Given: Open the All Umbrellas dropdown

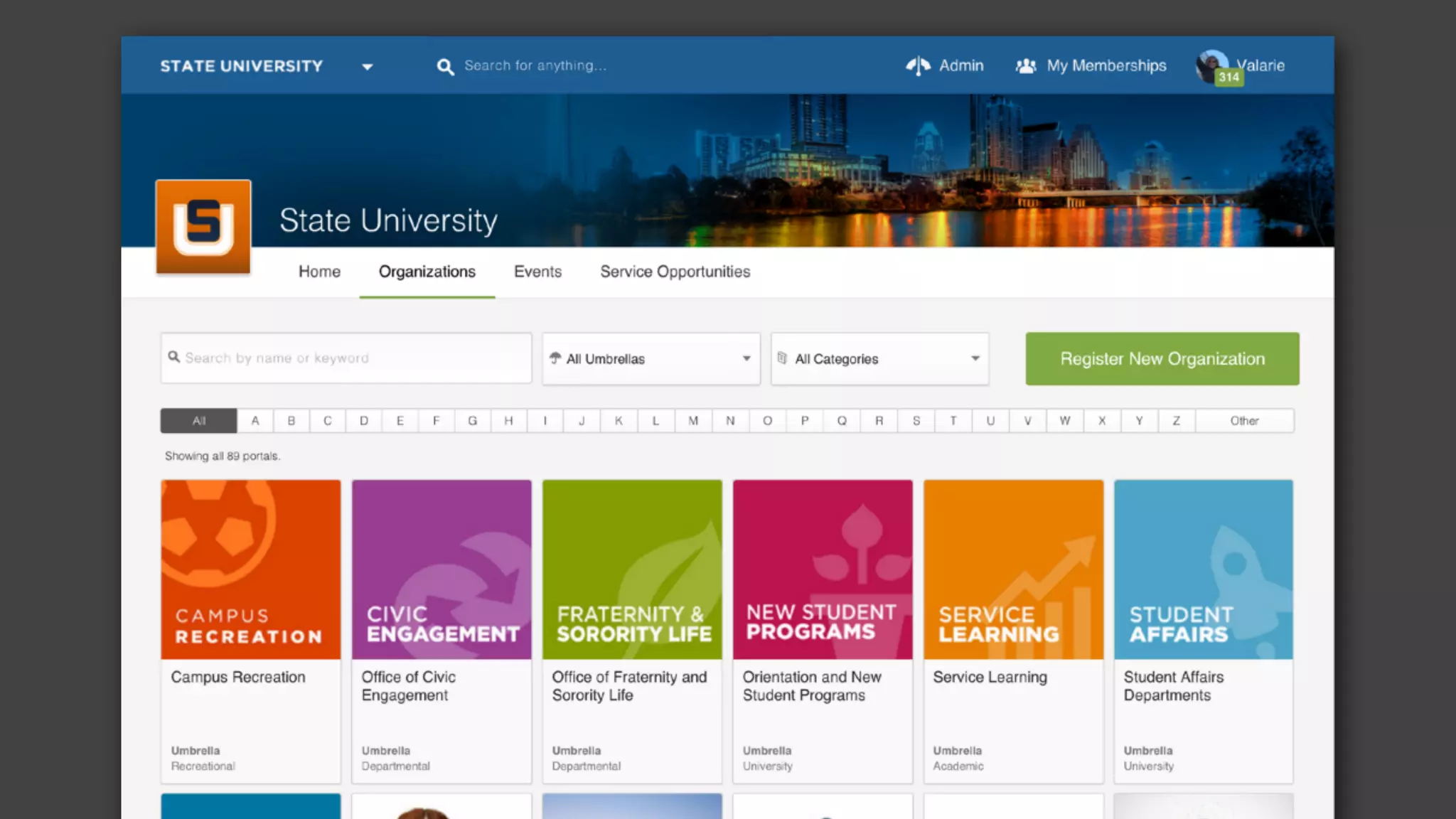Looking at the screenshot, I should click(x=651, y=359).
